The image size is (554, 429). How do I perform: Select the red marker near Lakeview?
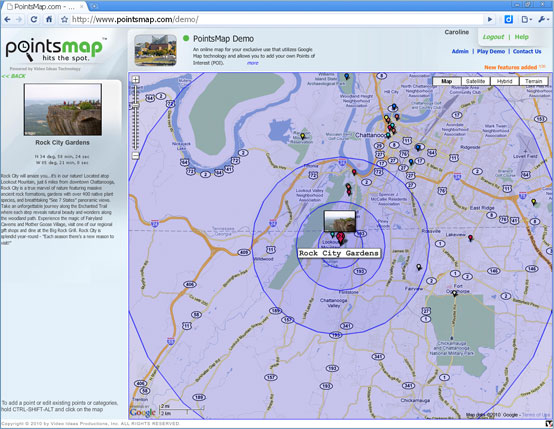(470, 238)
